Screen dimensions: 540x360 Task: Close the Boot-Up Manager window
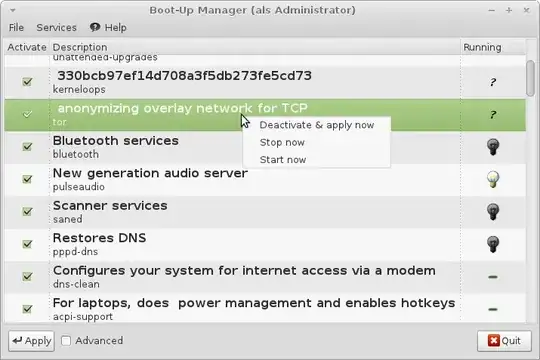point(526,11)
